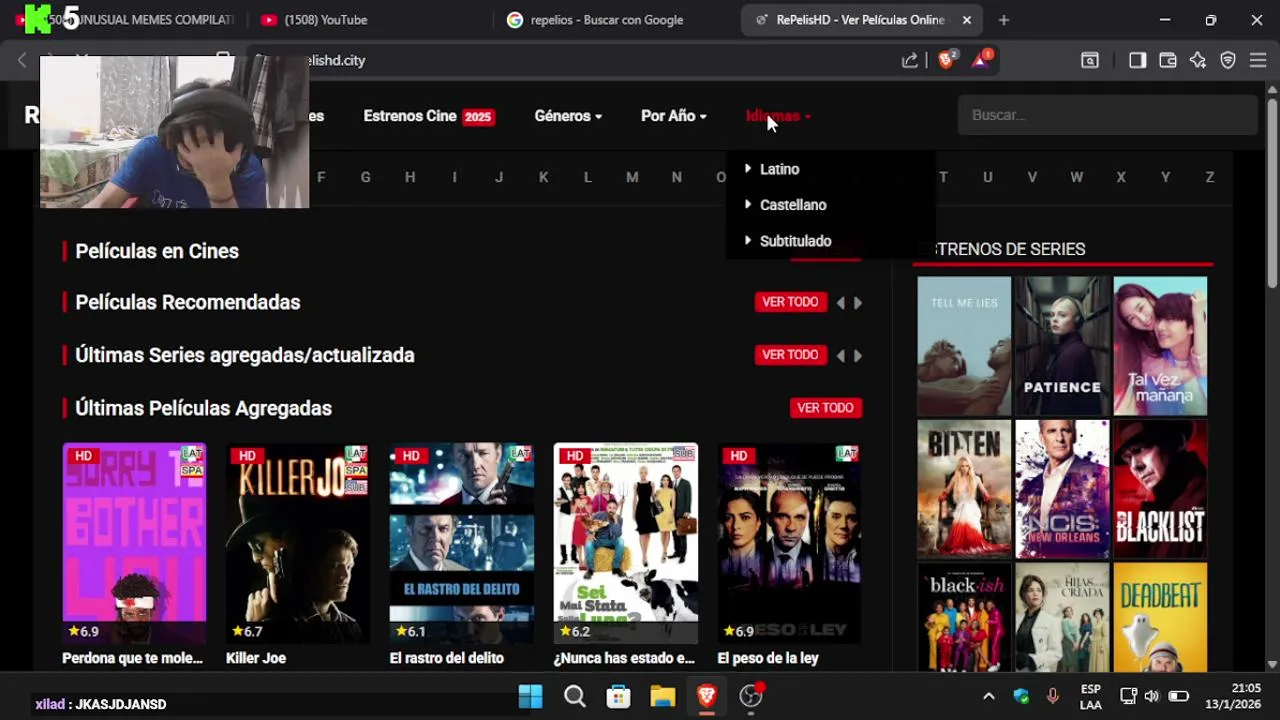Click the OBS Studio taskbar icon
1280x720 pixels.
[751, 697]
